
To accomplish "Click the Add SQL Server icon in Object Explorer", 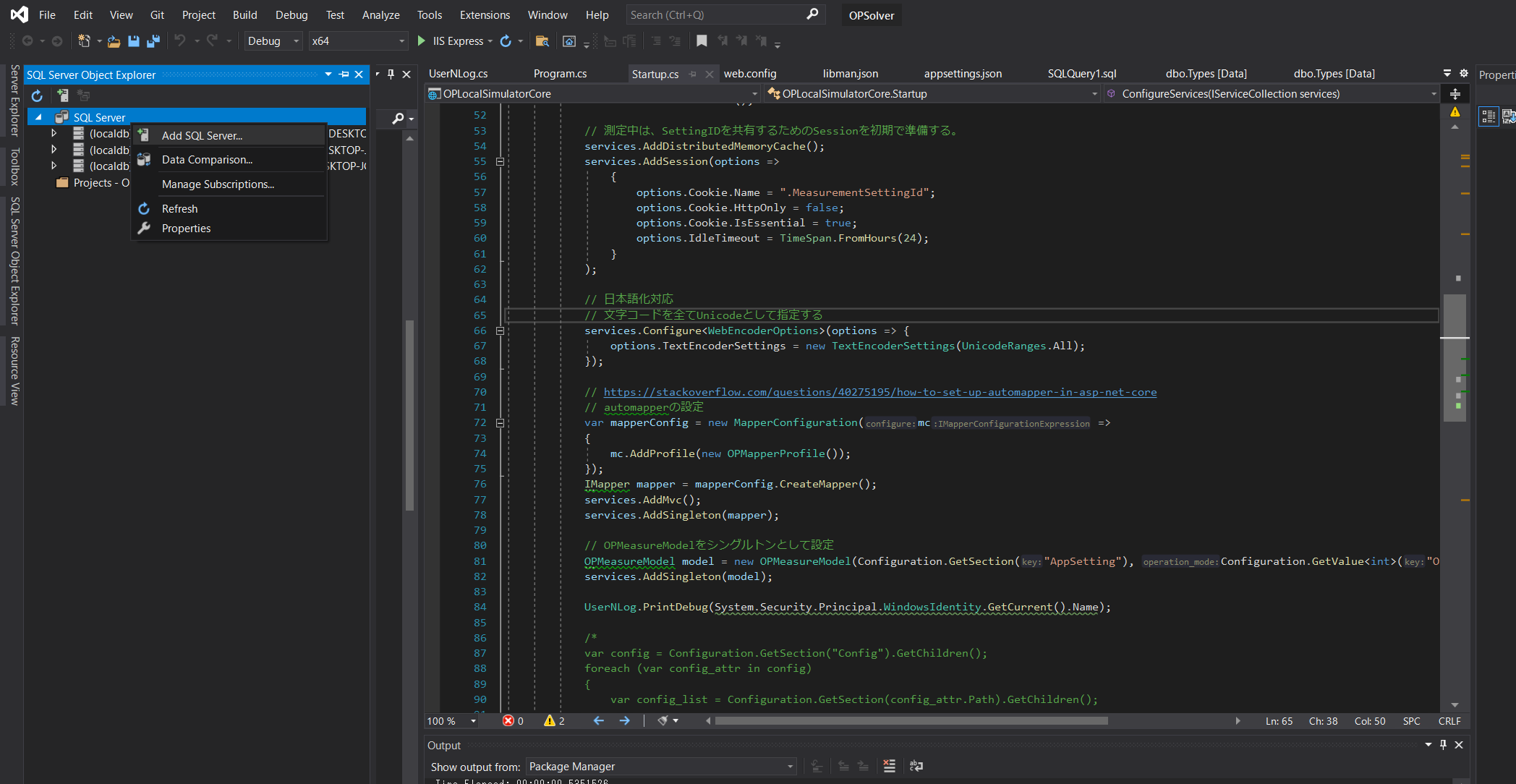I will [x=62, y=95].
